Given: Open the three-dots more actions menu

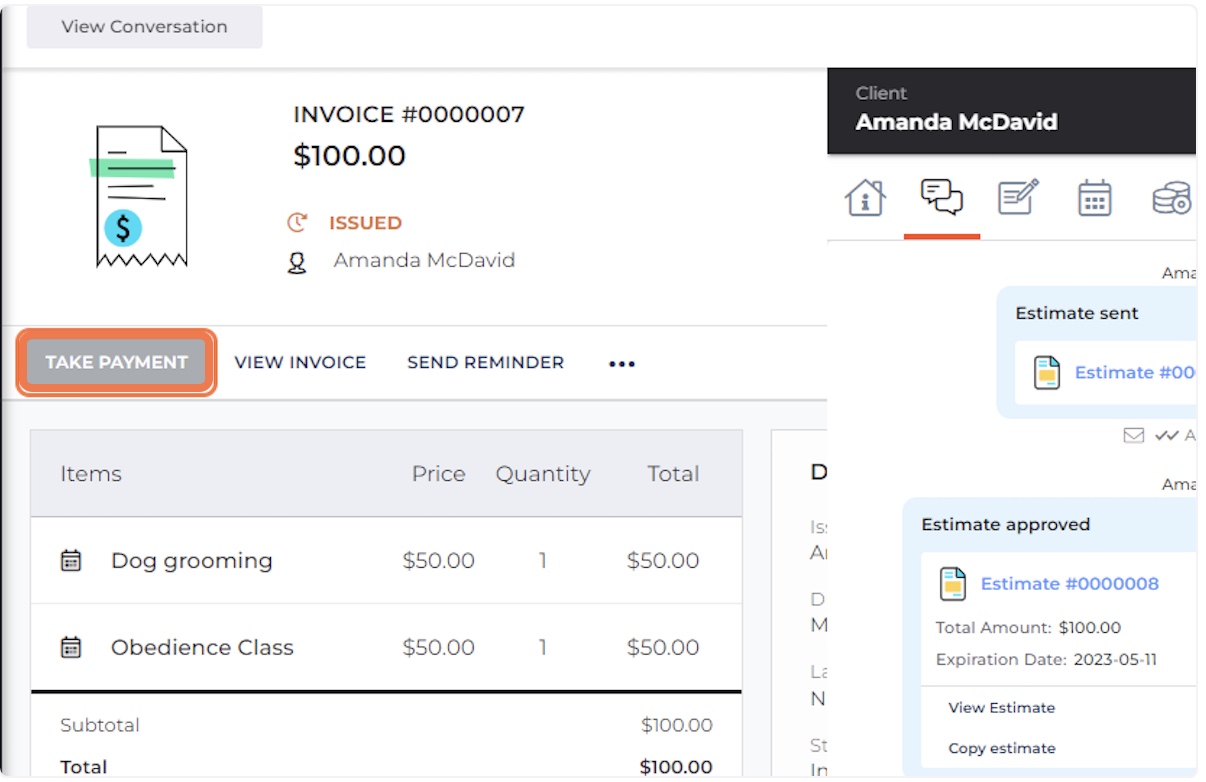Looking at the screenshot, I should pos(622,363).
